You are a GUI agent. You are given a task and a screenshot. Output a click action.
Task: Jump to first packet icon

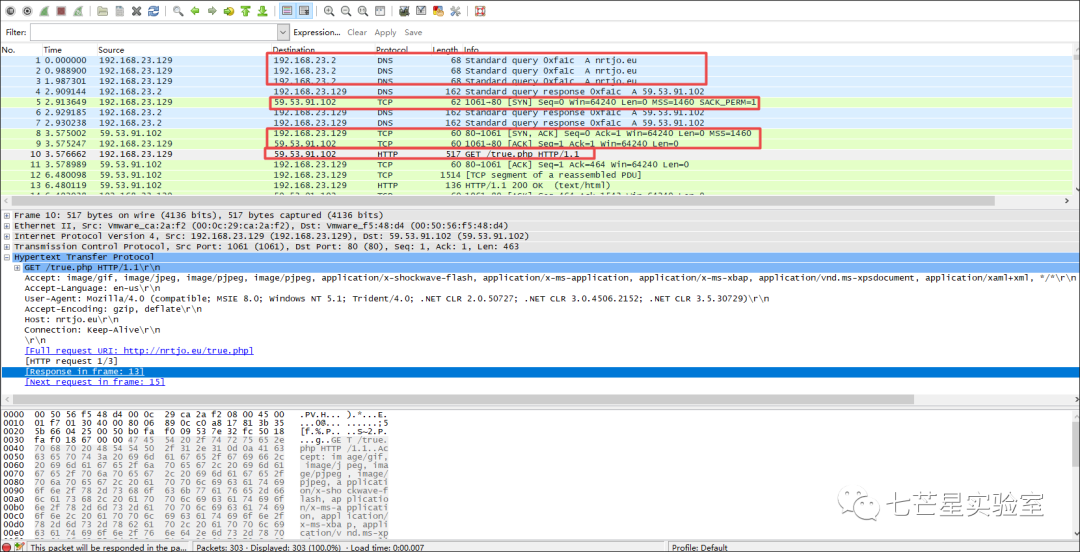click(x=245, y=11)
